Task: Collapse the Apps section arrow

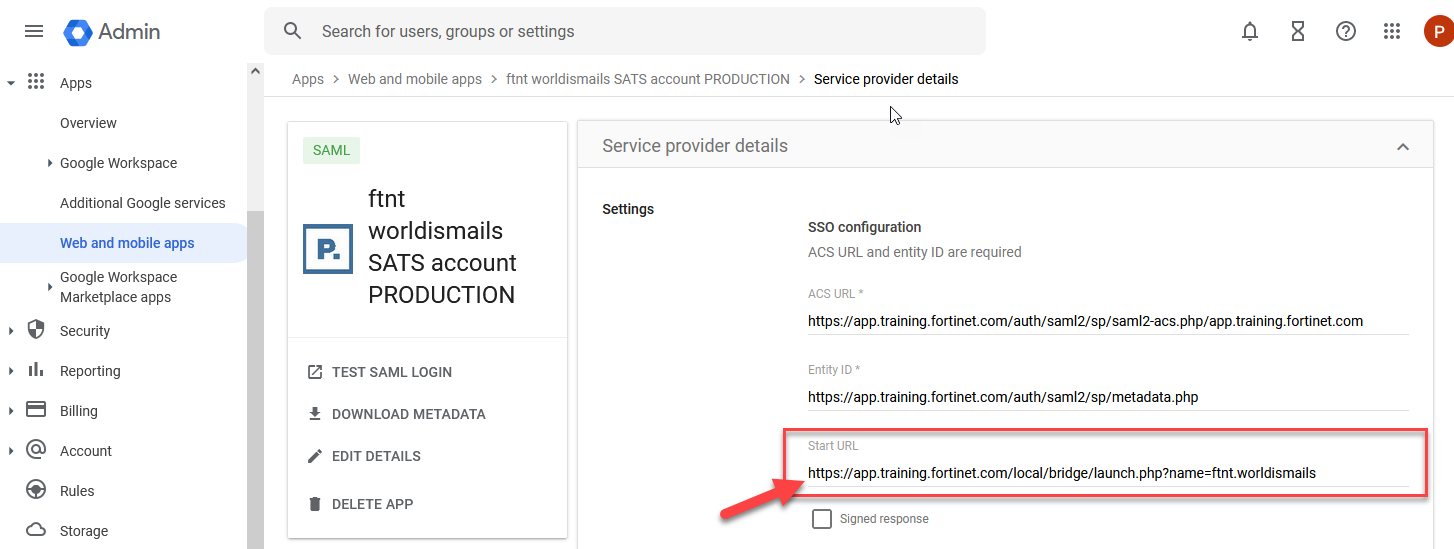Action: click(11, 83)
